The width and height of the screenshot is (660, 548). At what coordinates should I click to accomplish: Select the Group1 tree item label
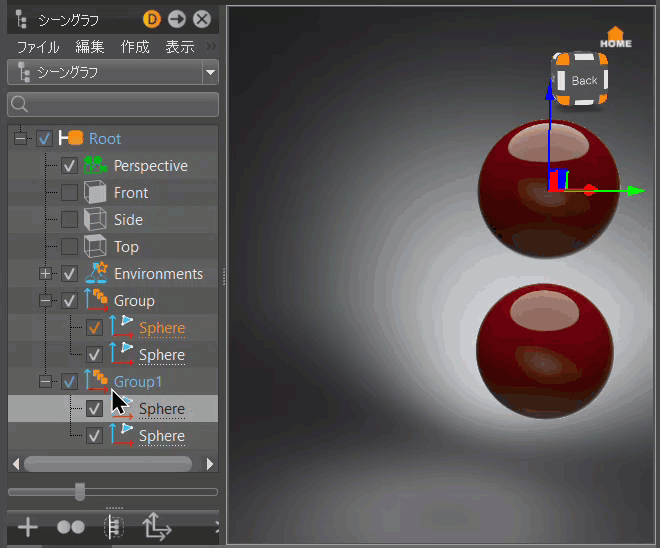point(138,382)
